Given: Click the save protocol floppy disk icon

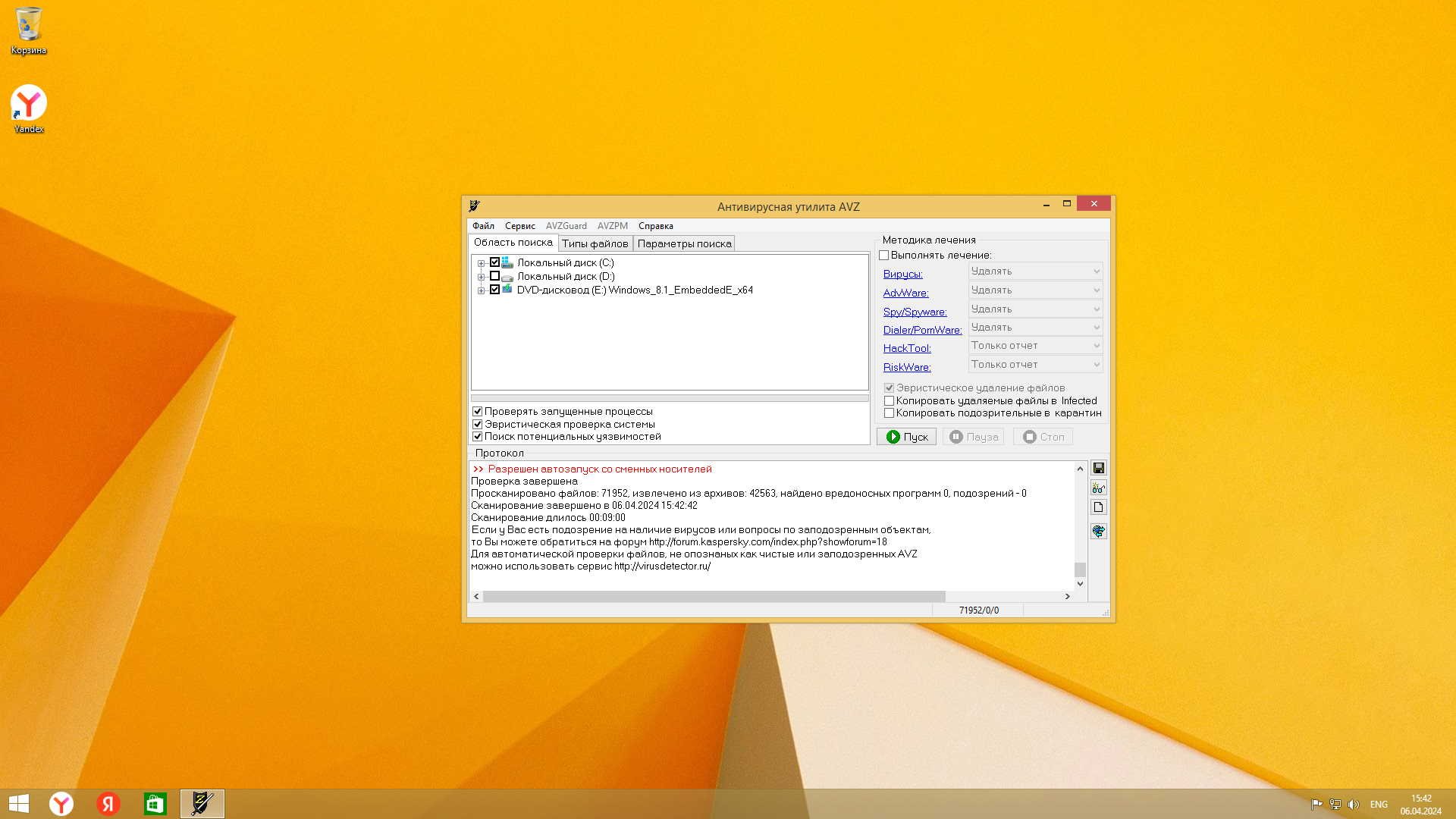Looking at the screenshot, I should pos(1098,468).
